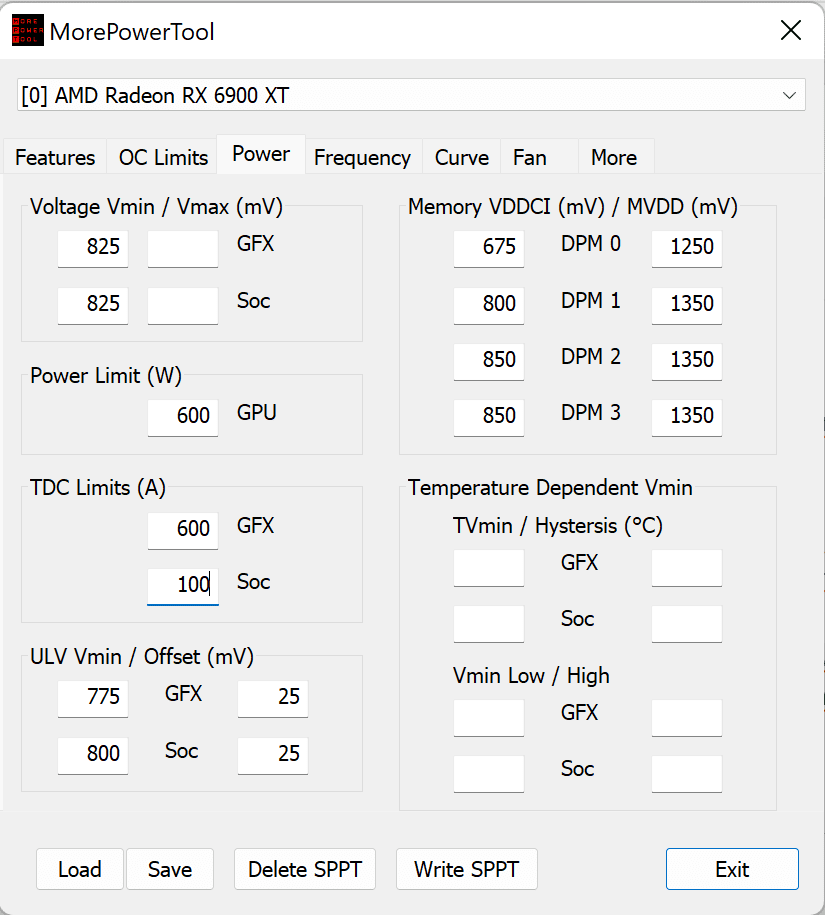Click the "Power Limit (W)" group label
The height and width of the screenshot is (915, 825).
point(106,376)
